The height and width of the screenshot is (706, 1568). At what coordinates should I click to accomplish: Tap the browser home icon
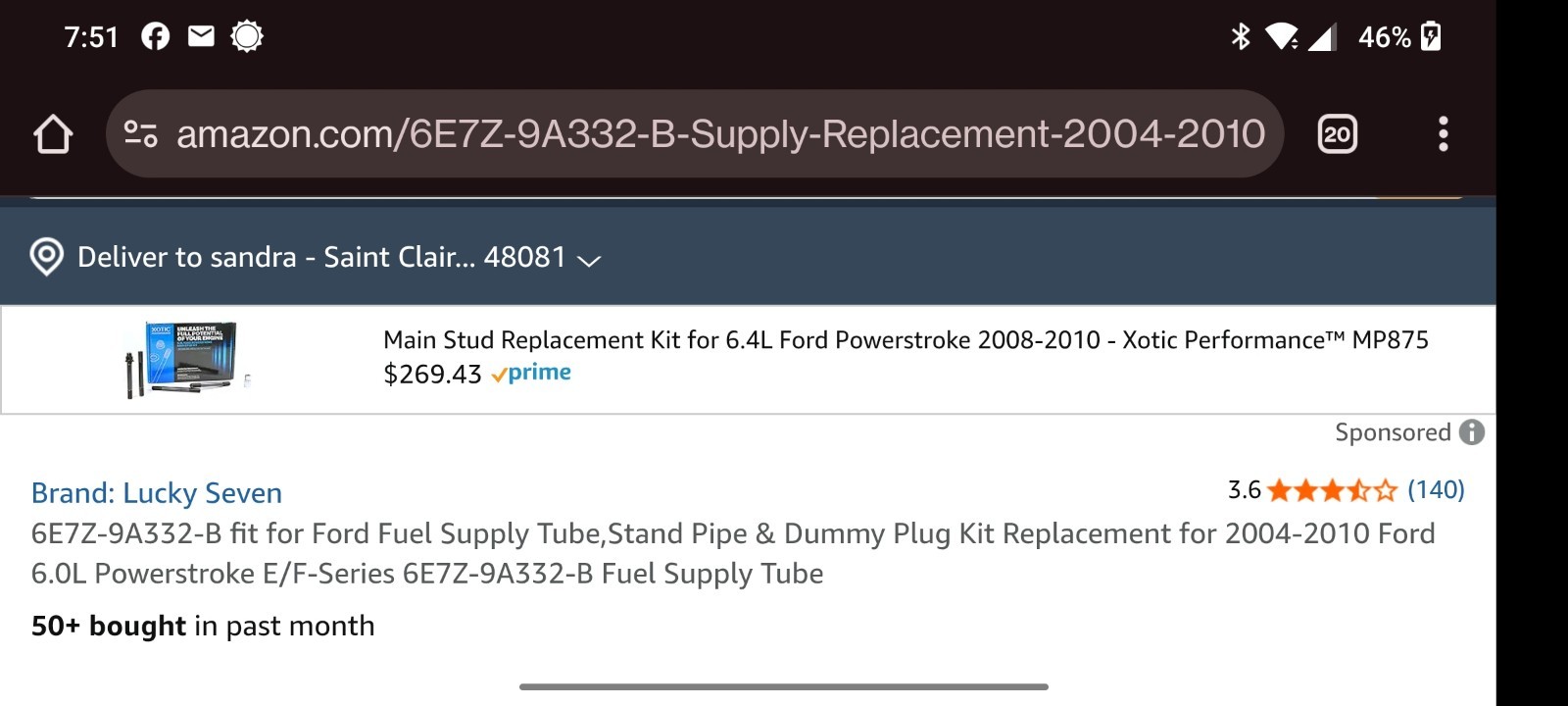point(53,134)
